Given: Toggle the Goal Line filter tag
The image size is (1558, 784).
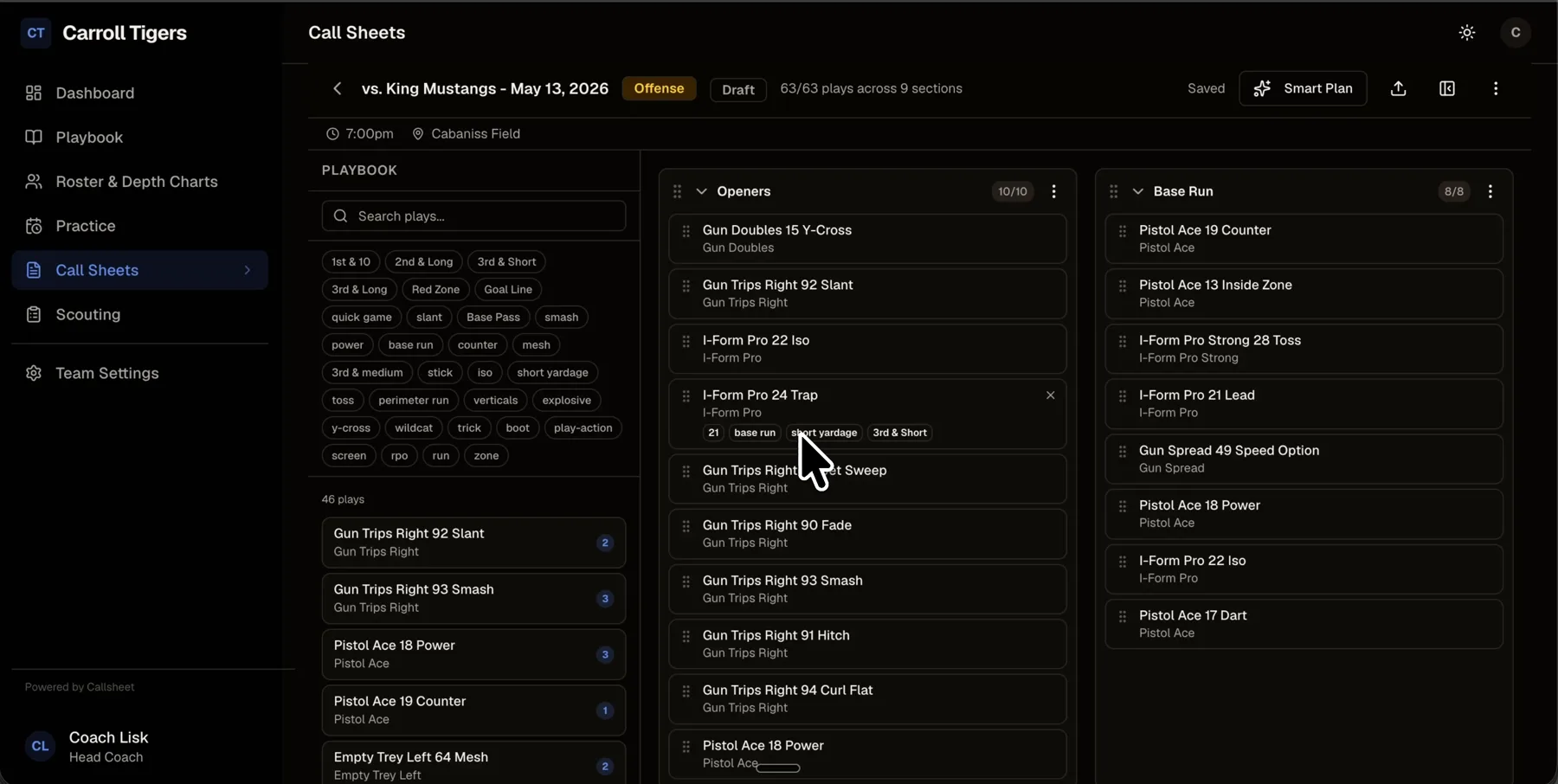Looking at the screenshot, I should [x=508, y=290].
